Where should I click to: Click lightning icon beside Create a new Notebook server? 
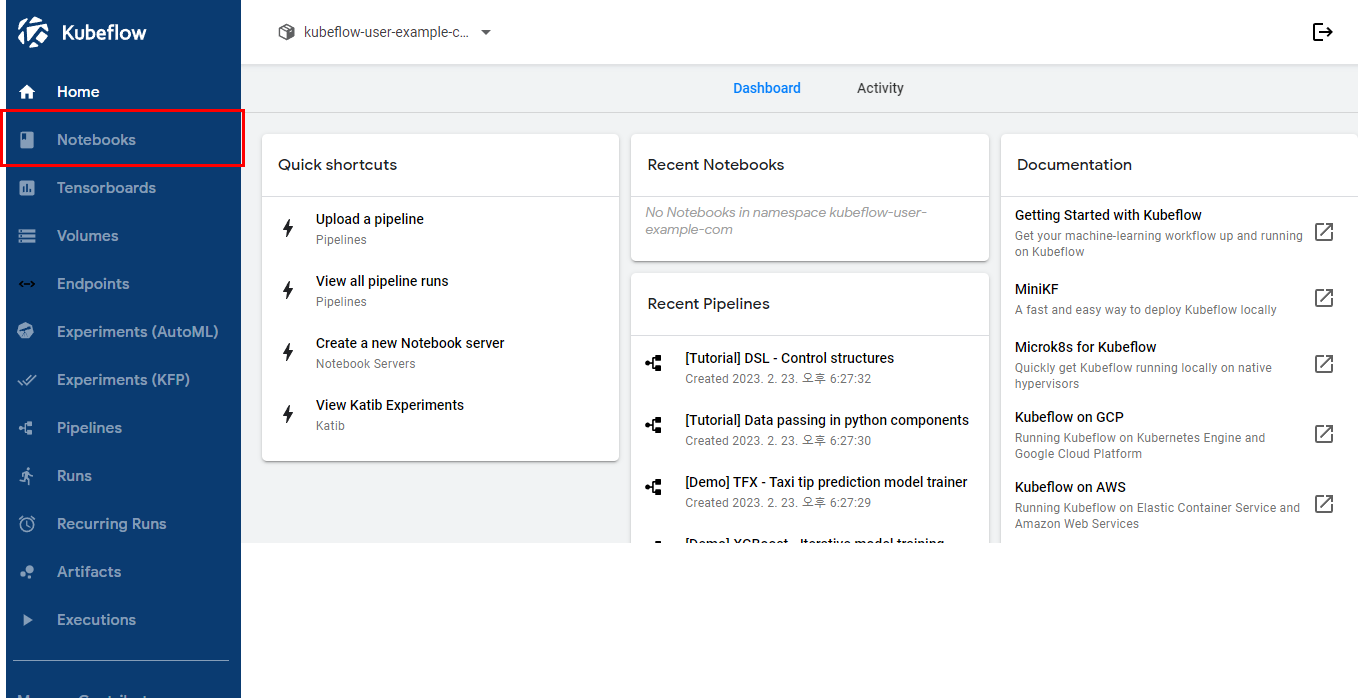tap(288, 352)
